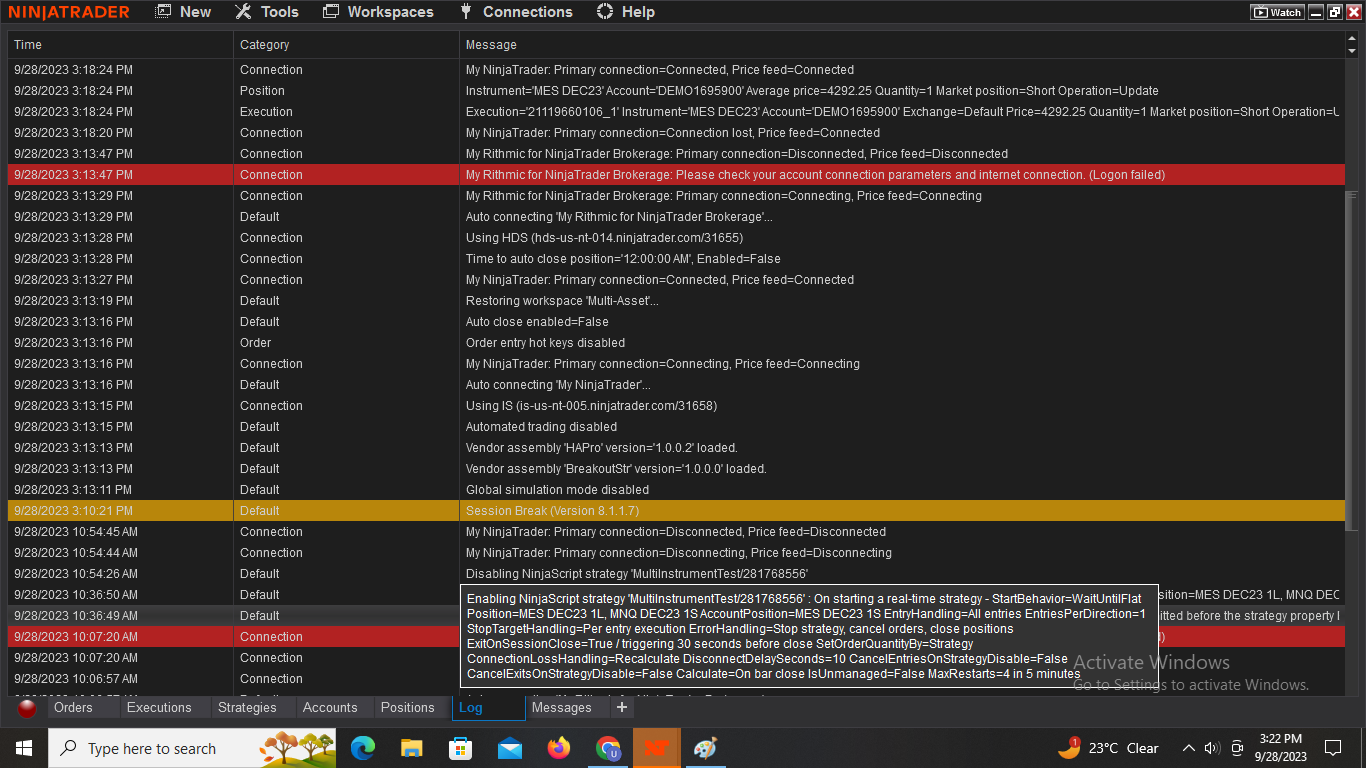Viewport: 1366px width, 768px height.
Task: Add a new tab with the plus icon
Action: [x=622, y=708]
